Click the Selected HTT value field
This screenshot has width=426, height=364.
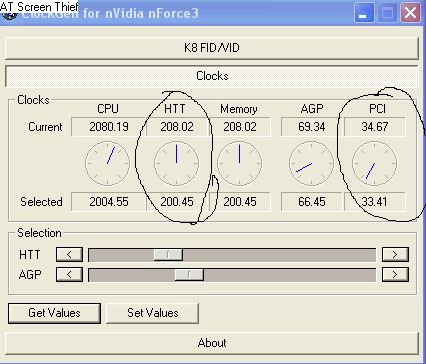coord(177,202)
